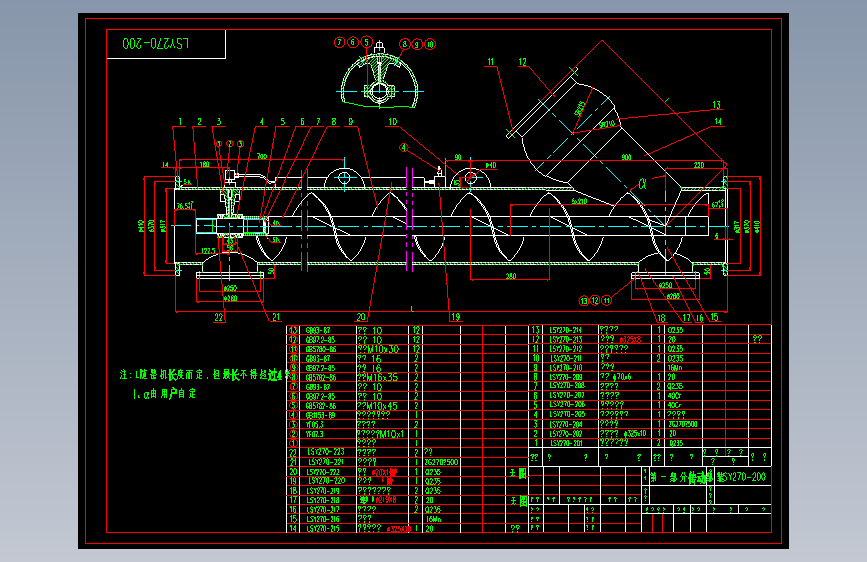Select leader number 22 below the left outlet
The height and width of the screenshot is (562, 867).
[219, 318]
